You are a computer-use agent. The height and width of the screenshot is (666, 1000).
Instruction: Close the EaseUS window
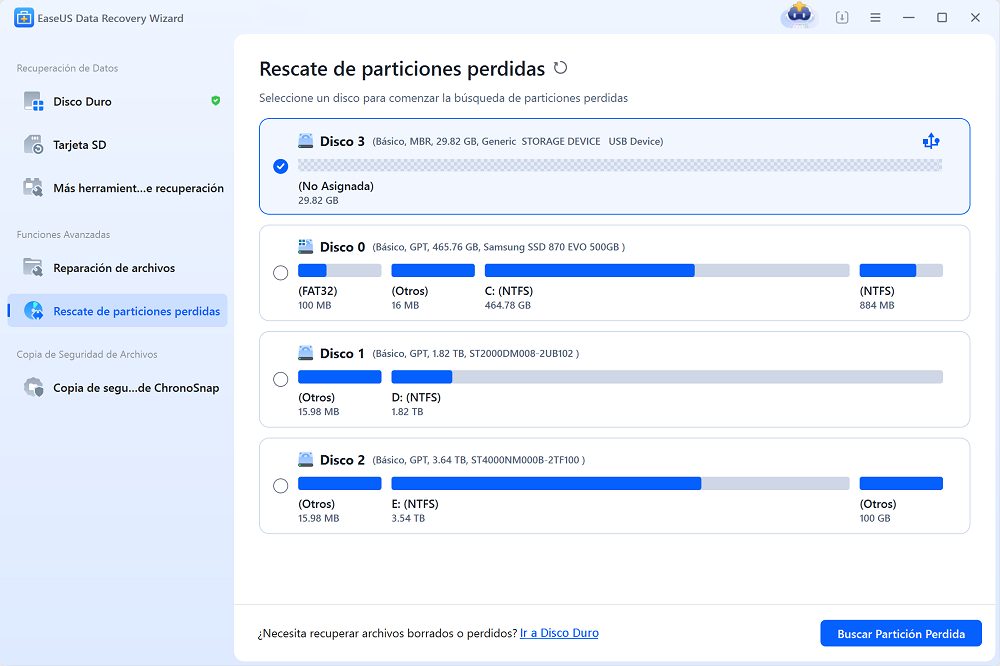pyautogui.click(x=975, y=18)
